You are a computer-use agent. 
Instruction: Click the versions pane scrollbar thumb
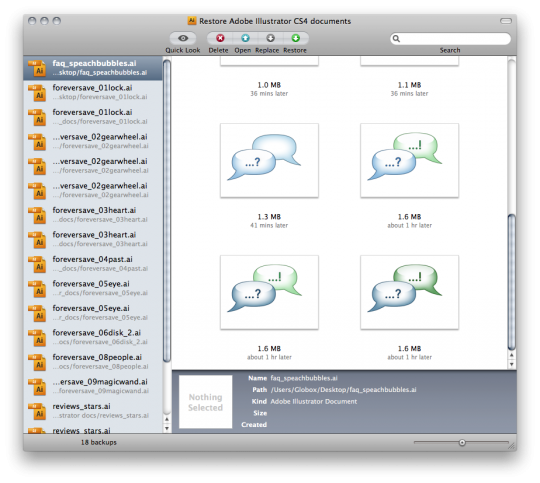512,282
